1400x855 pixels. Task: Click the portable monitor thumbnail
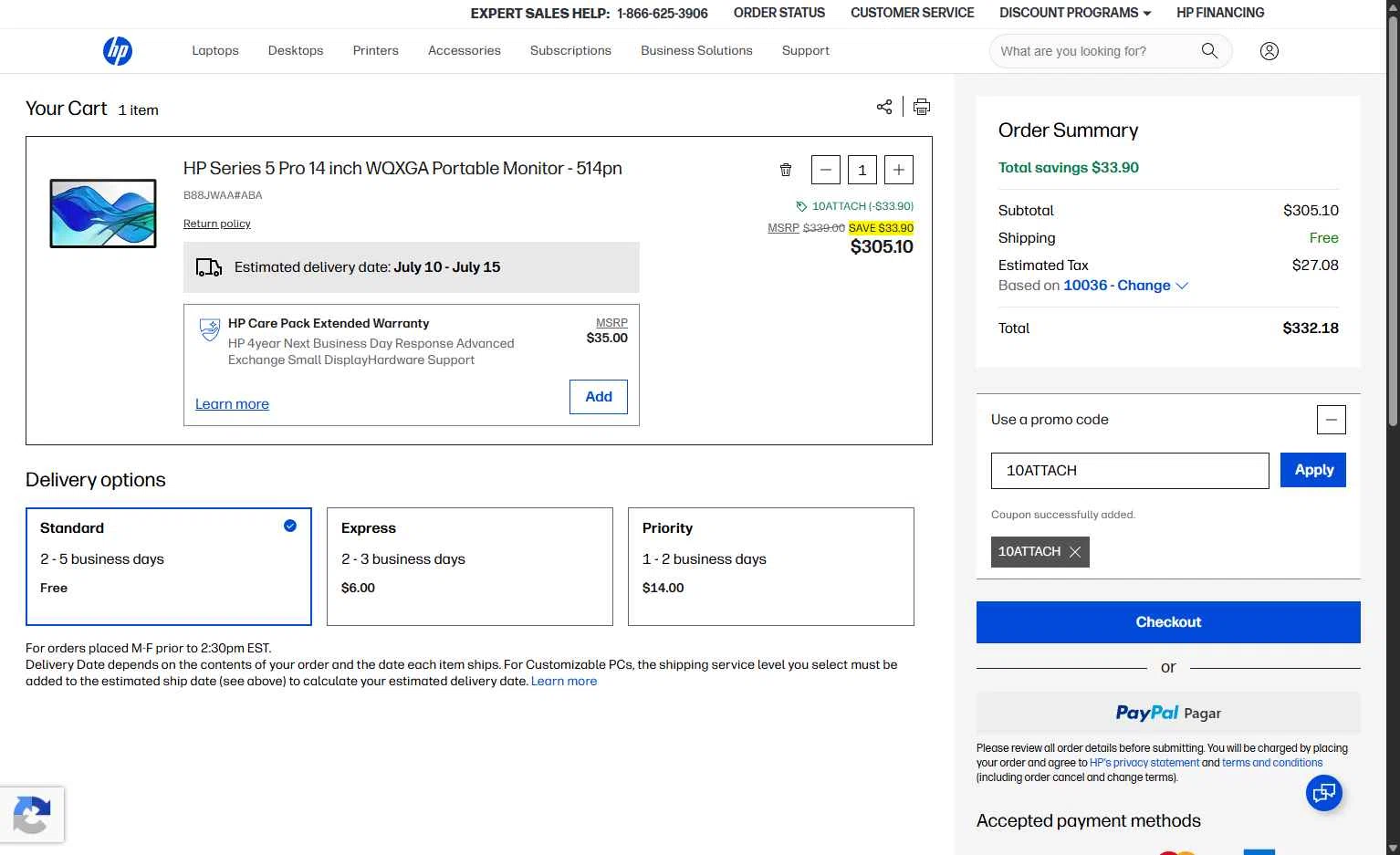[103, 214]
